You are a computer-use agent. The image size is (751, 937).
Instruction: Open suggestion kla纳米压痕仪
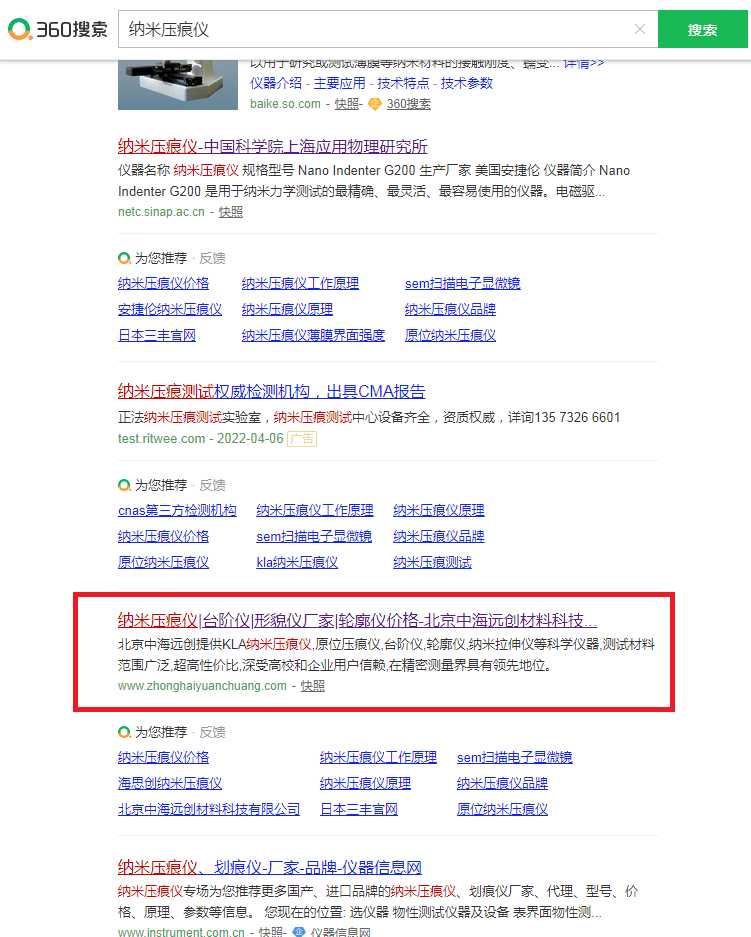coord(297,562)
